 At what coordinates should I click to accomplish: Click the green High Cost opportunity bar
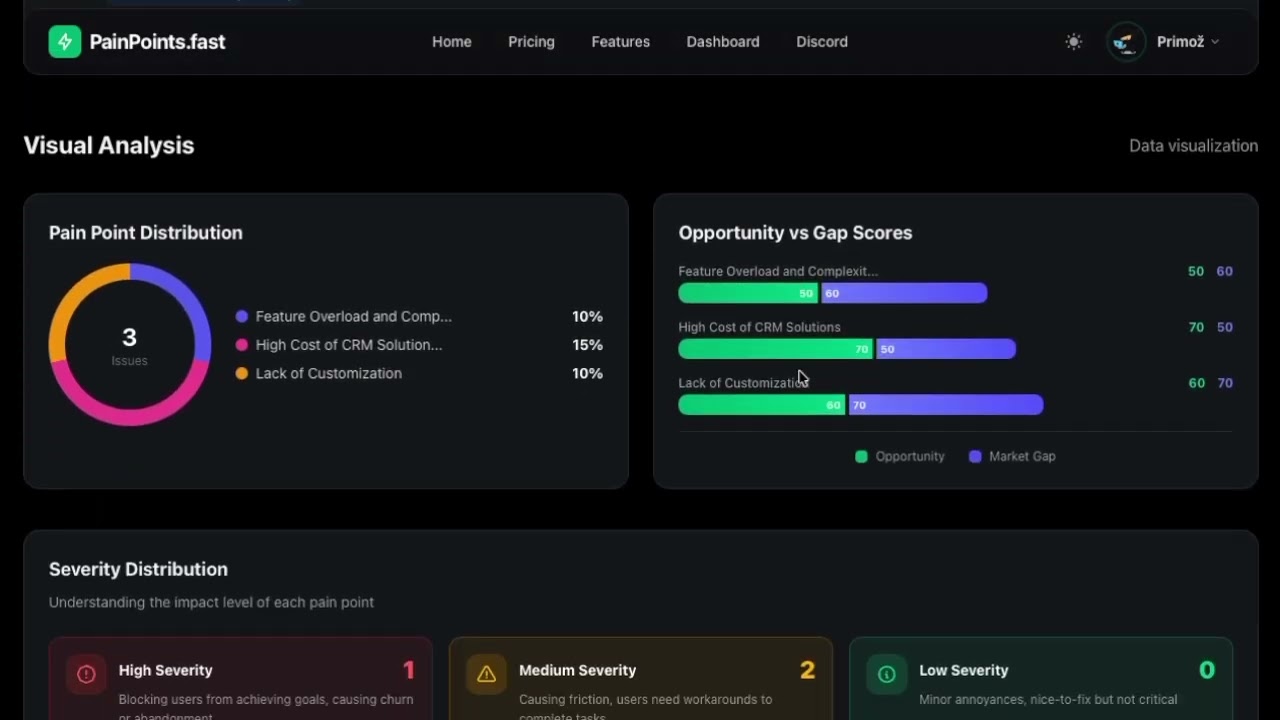[x=776, y=349]
